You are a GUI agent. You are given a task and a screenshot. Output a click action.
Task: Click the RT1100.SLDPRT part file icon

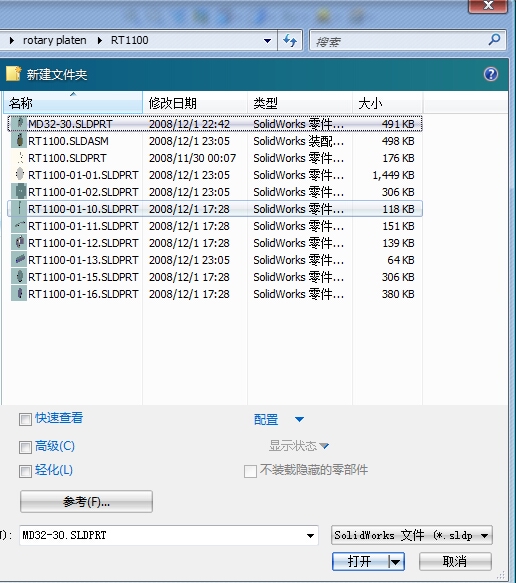pyautogui.click(x=19, y=158)
